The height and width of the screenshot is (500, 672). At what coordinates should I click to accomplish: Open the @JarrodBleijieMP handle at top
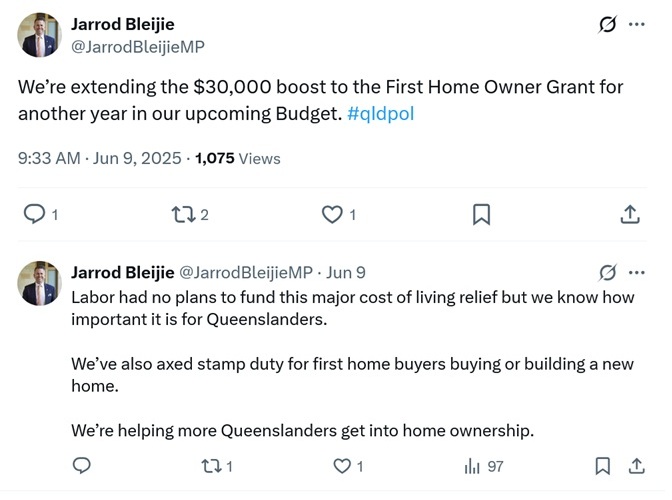click(138, 46)
